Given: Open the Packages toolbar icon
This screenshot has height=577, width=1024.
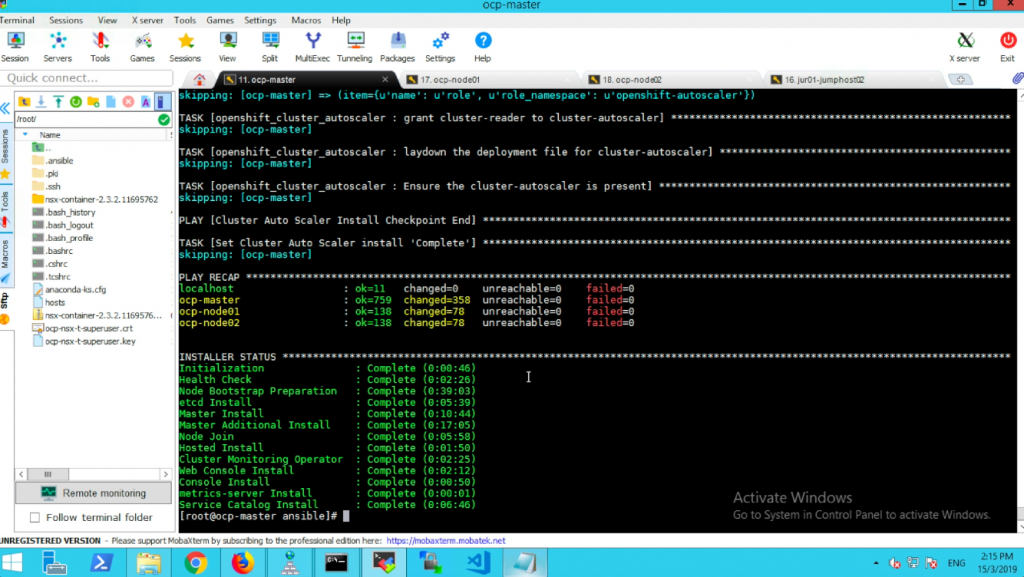Looking at the screenshot, I should [397, 47].
